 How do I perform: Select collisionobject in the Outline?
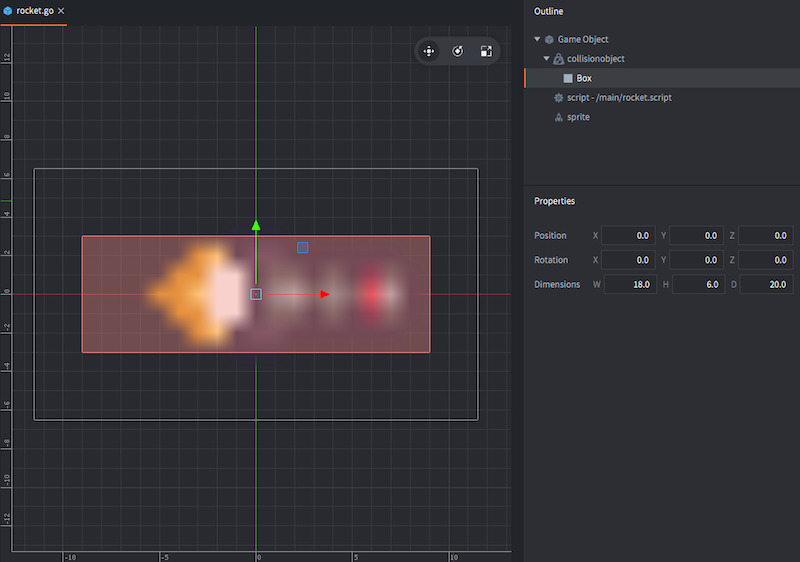[x=596, y=59]
